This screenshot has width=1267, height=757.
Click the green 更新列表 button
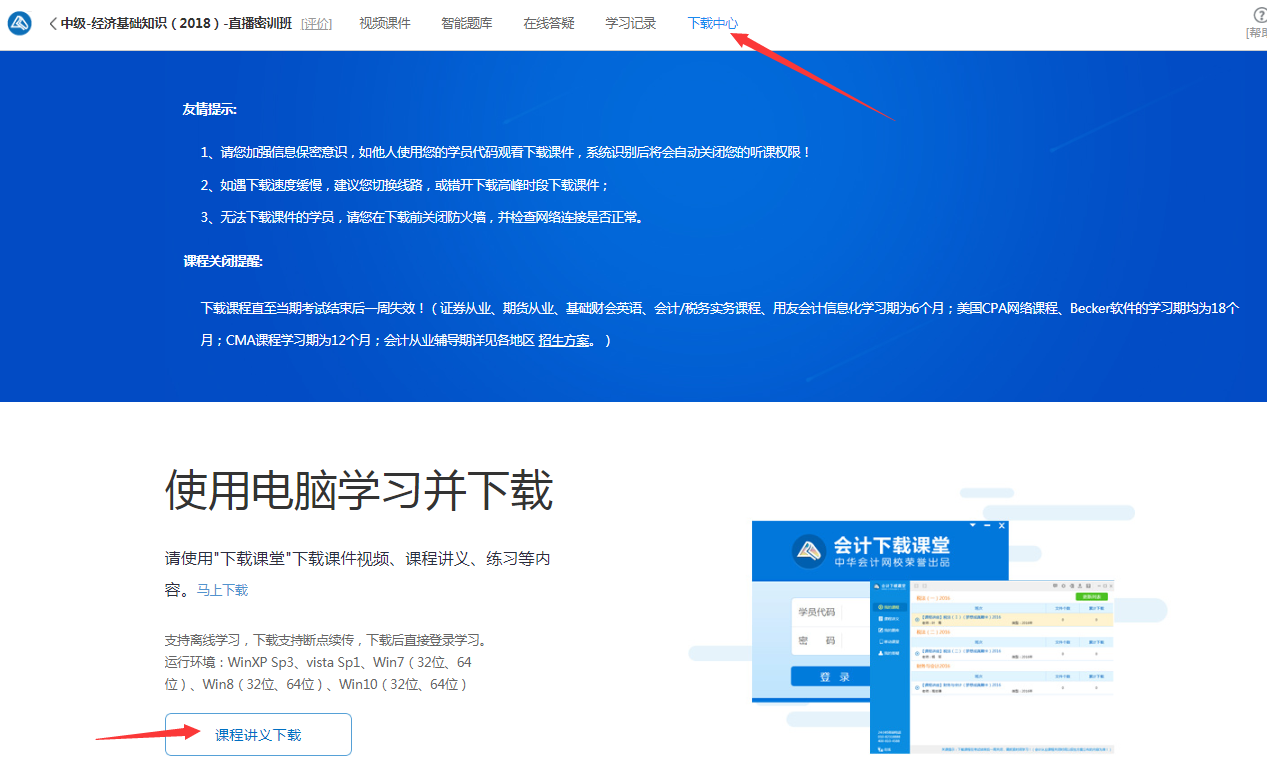pyautogui.click(x=1091, y=597)
